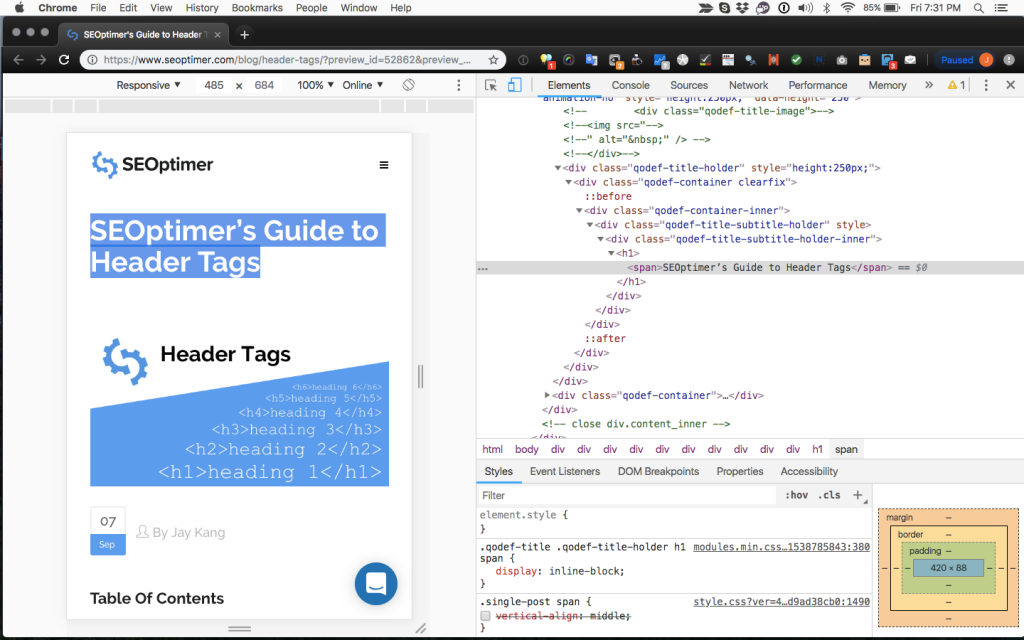Open the 100% zoom dropdown

(x=315, y=85)
